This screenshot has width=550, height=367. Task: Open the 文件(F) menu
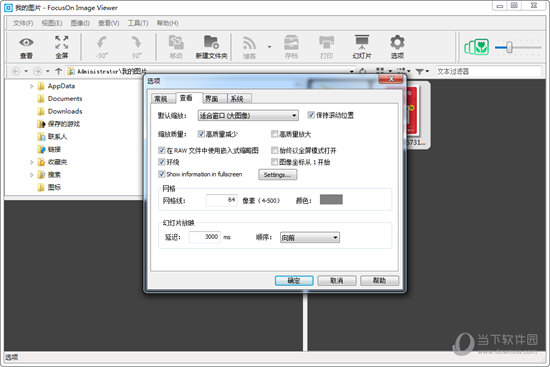(x=23, y=23)
